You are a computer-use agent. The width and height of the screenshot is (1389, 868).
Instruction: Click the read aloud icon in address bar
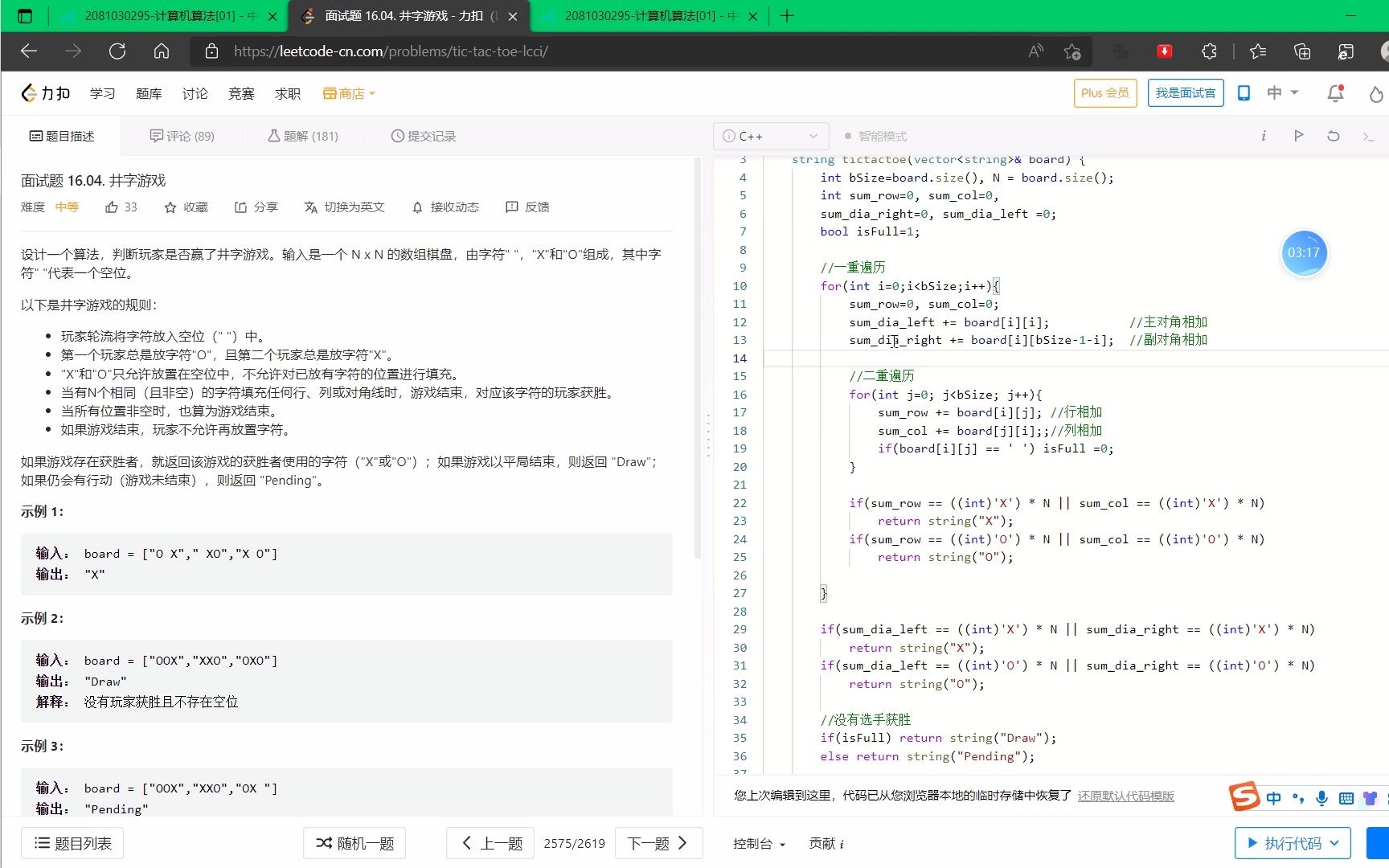click(x=1036, y=51)
